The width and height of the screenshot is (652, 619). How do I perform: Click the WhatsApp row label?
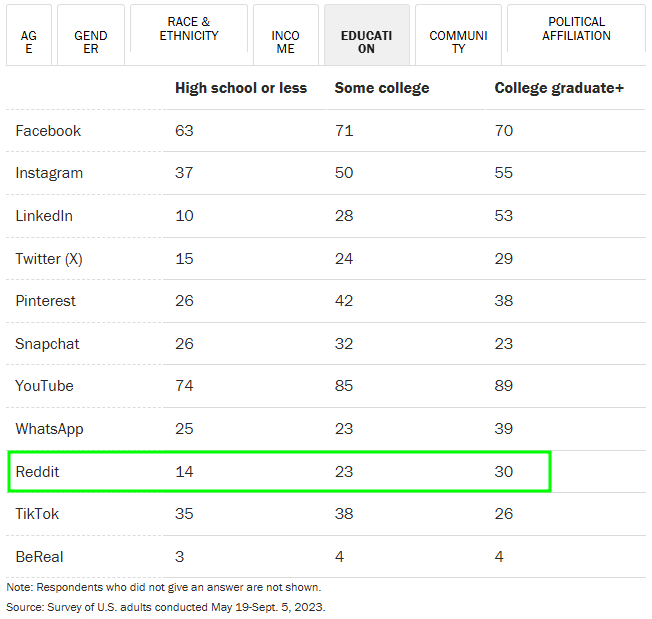point(49,429)
